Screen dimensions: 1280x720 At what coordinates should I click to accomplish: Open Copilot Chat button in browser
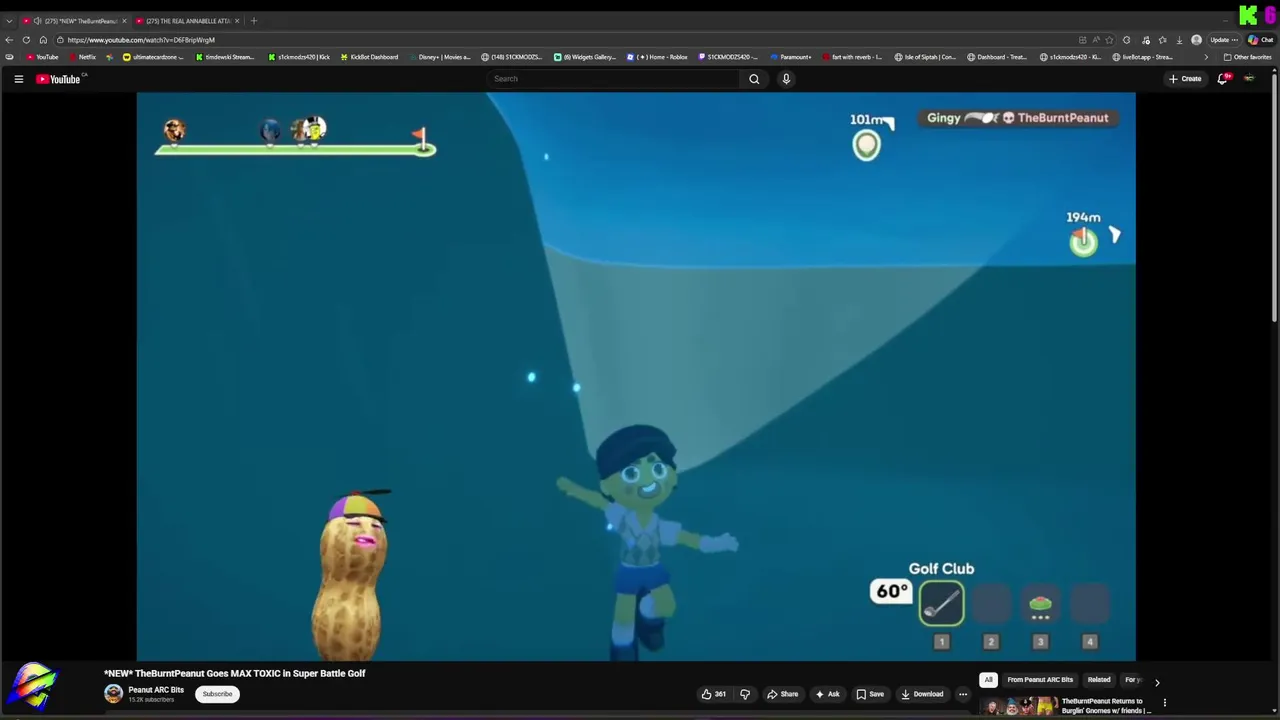coord(1260,40)
